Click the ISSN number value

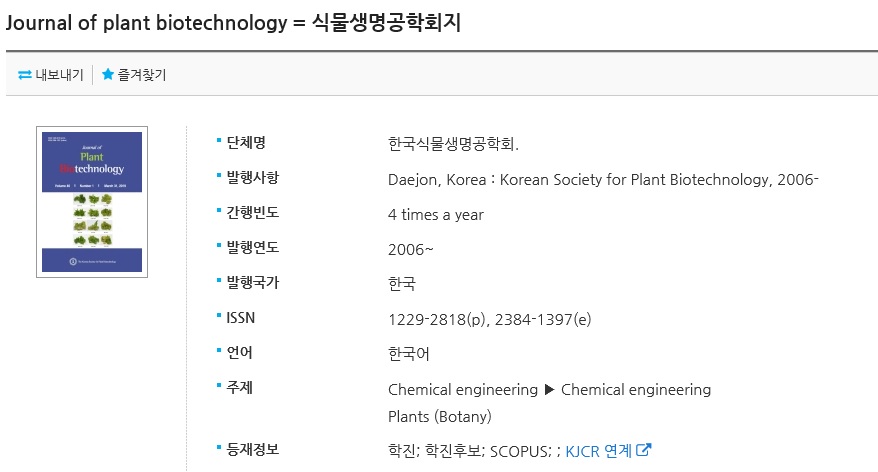(x=489, y=319)
